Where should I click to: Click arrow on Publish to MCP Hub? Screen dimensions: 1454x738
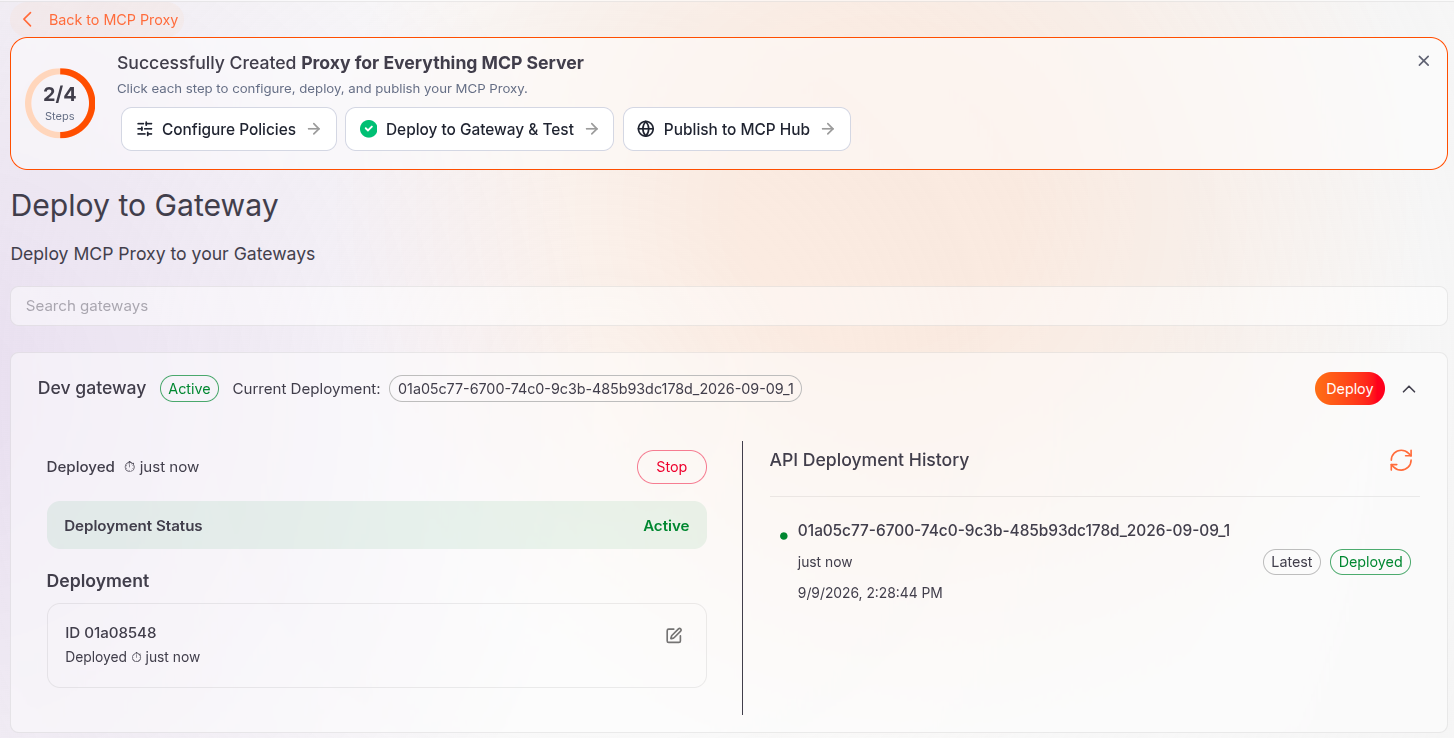(x=827, y=129)
